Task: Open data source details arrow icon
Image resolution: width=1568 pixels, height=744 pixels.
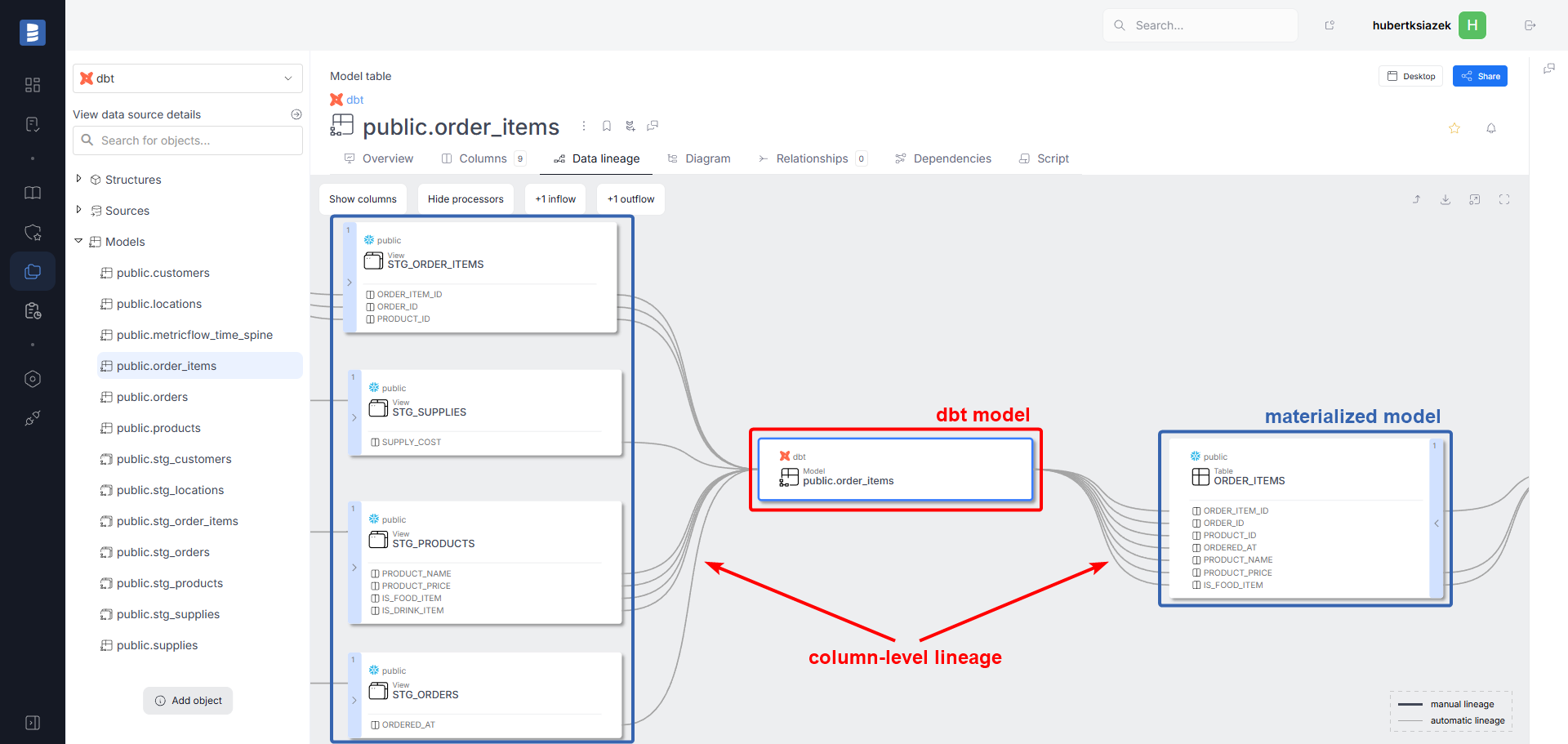Action: pos(296,114)
